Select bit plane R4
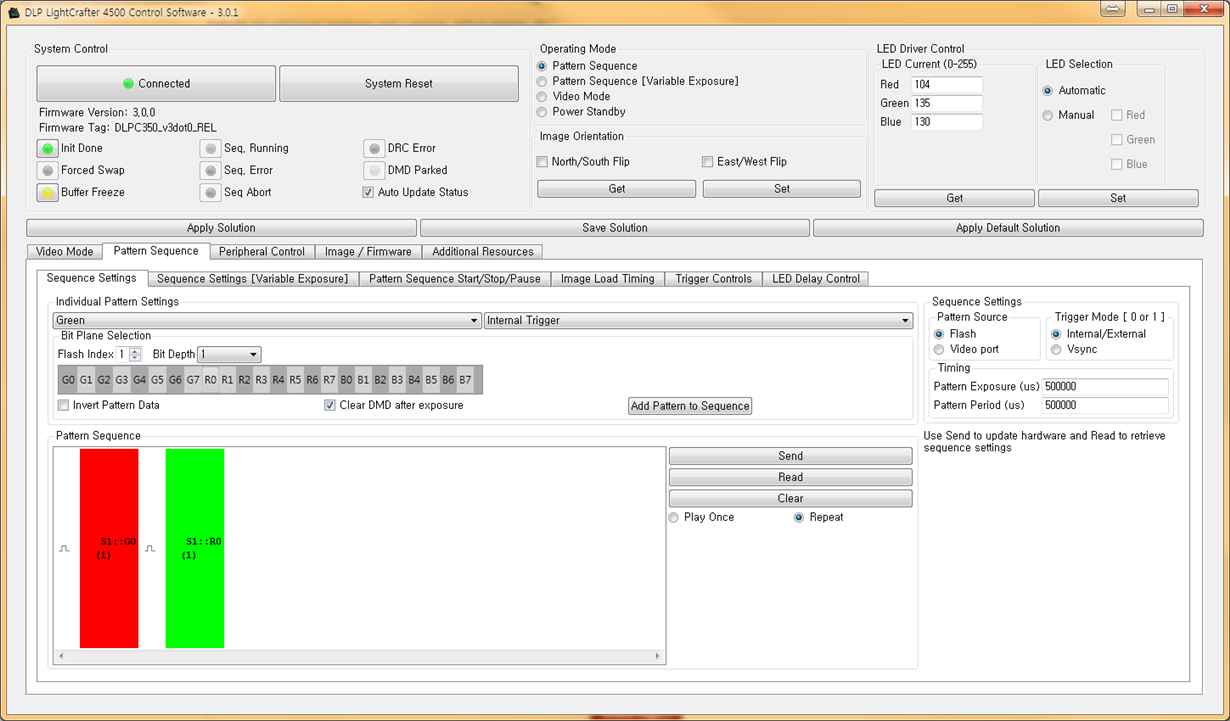The width and height of the screenshot is (1230, 721). 278,380
